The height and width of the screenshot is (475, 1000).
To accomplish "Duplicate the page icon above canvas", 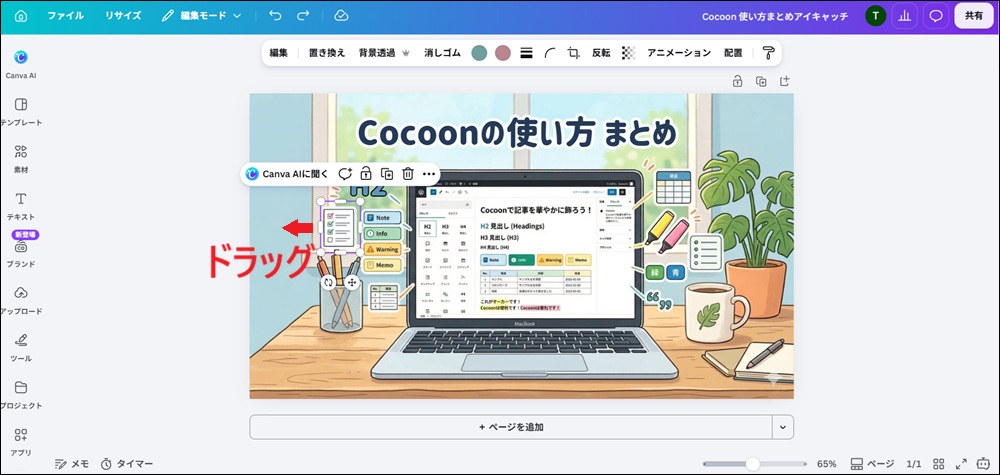I will [761, 82].
